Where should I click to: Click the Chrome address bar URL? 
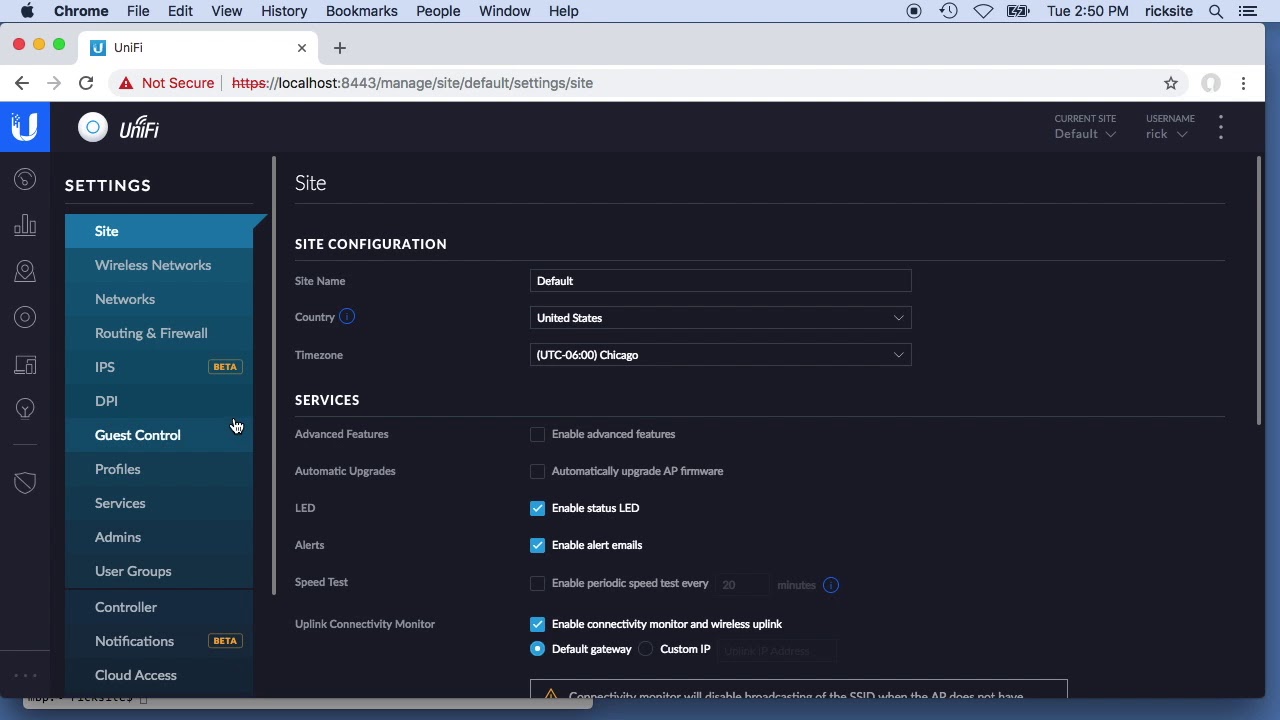412,83
